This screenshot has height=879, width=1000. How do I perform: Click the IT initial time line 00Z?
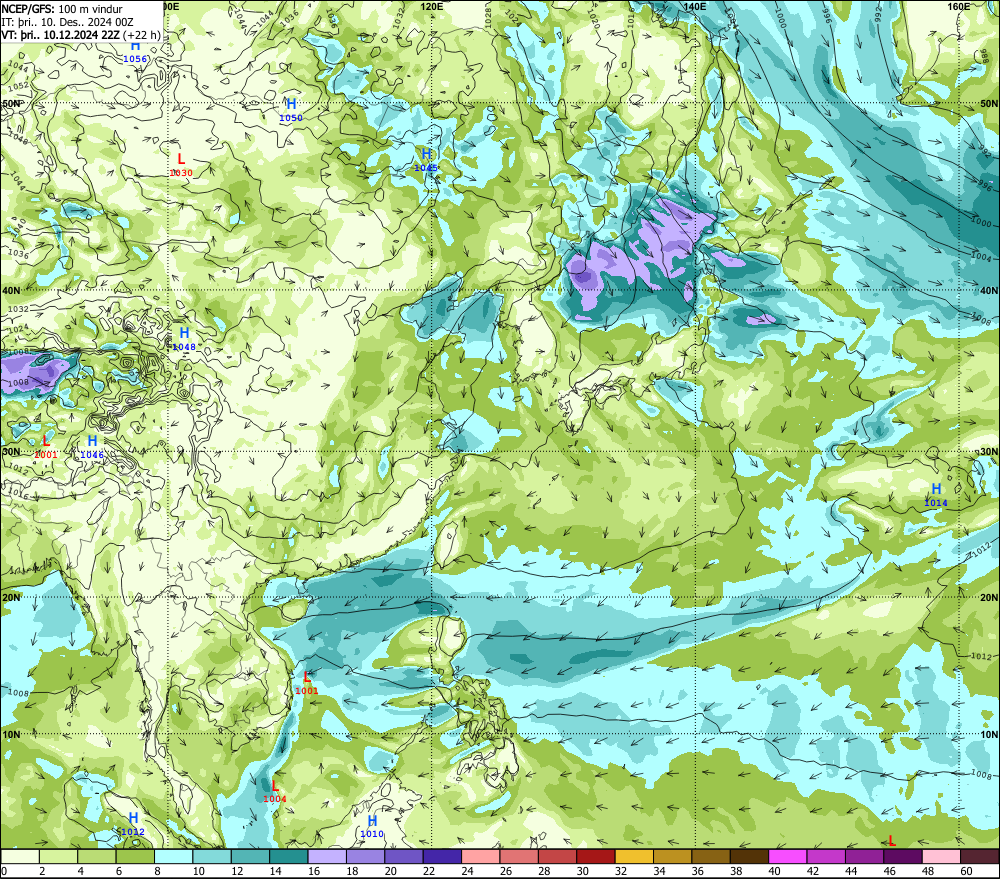[x=67, y=22]
